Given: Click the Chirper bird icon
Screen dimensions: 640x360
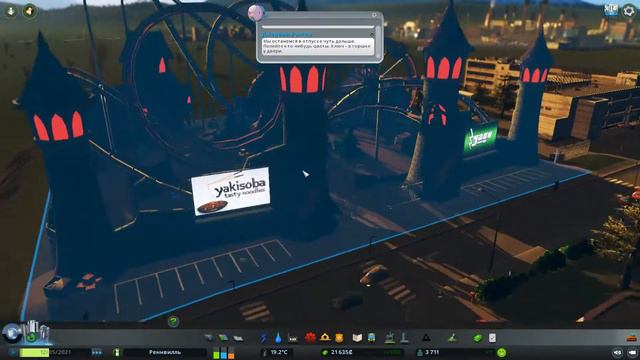Looking at the screenshot, I should pyautogui.click(x=256, y=13).
